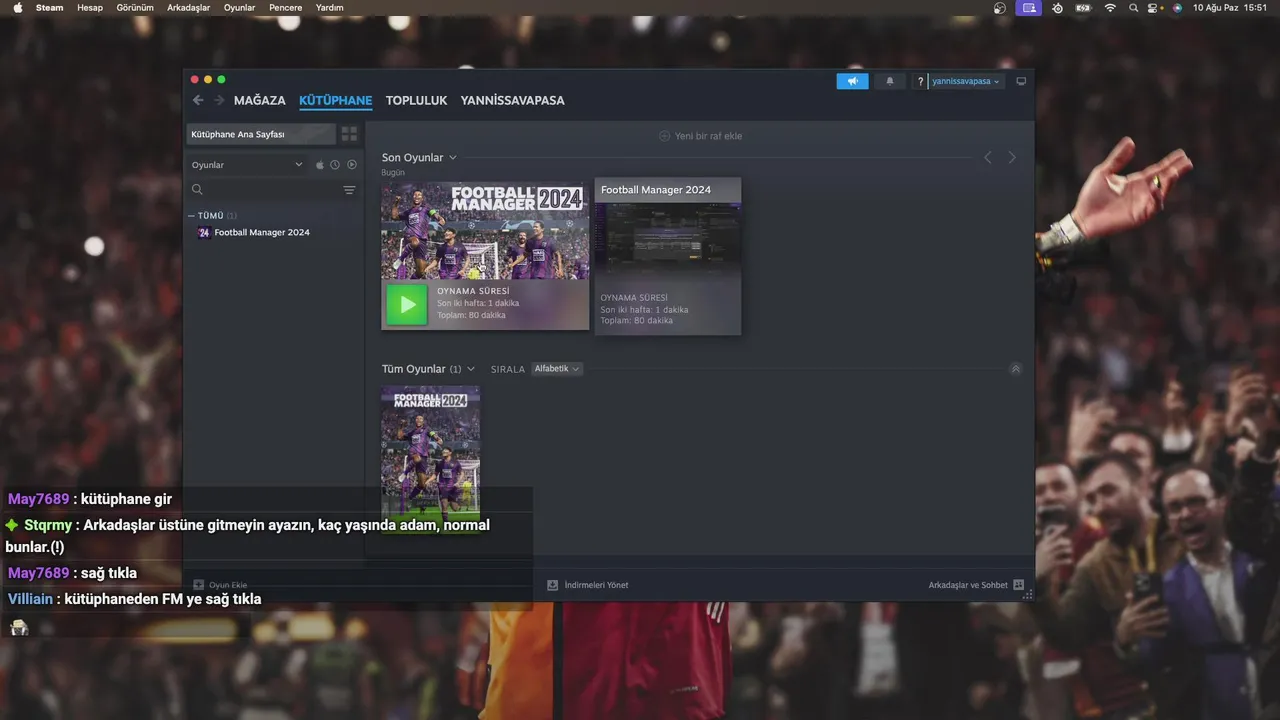This screenshot has width=1280, height=720.
Task: Open Football Manager 2024 recent banner image
Action: click(485, 231)
